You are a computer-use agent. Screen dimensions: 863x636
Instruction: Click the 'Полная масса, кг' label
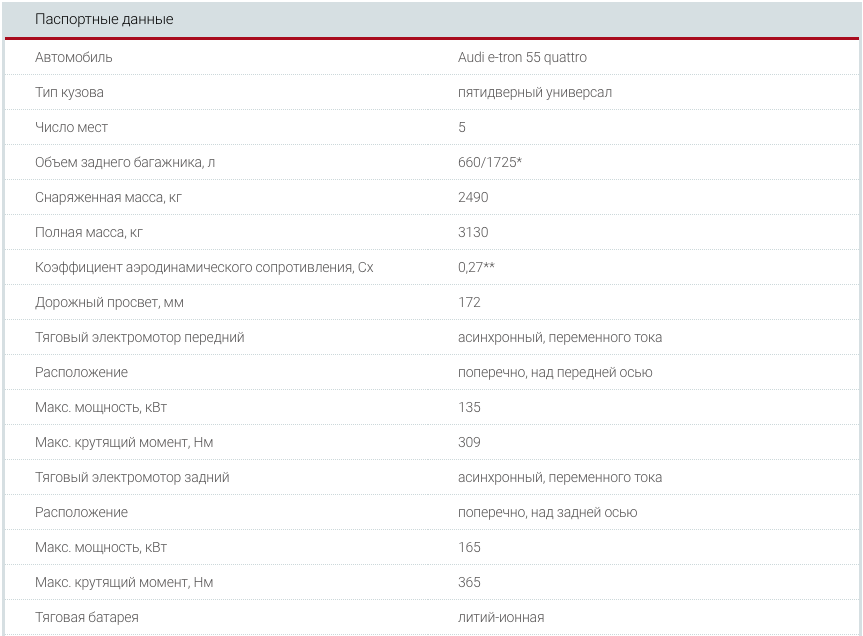click(x=89, y=232)
